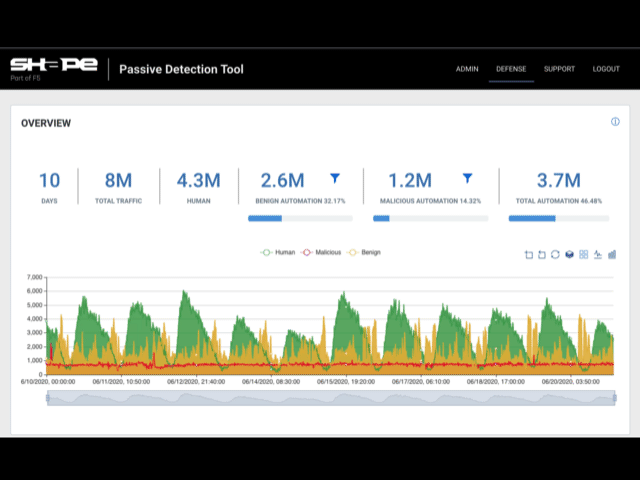Click the zoom area select icon
This screenshot has width=640, height=480.
click(529, 254)
